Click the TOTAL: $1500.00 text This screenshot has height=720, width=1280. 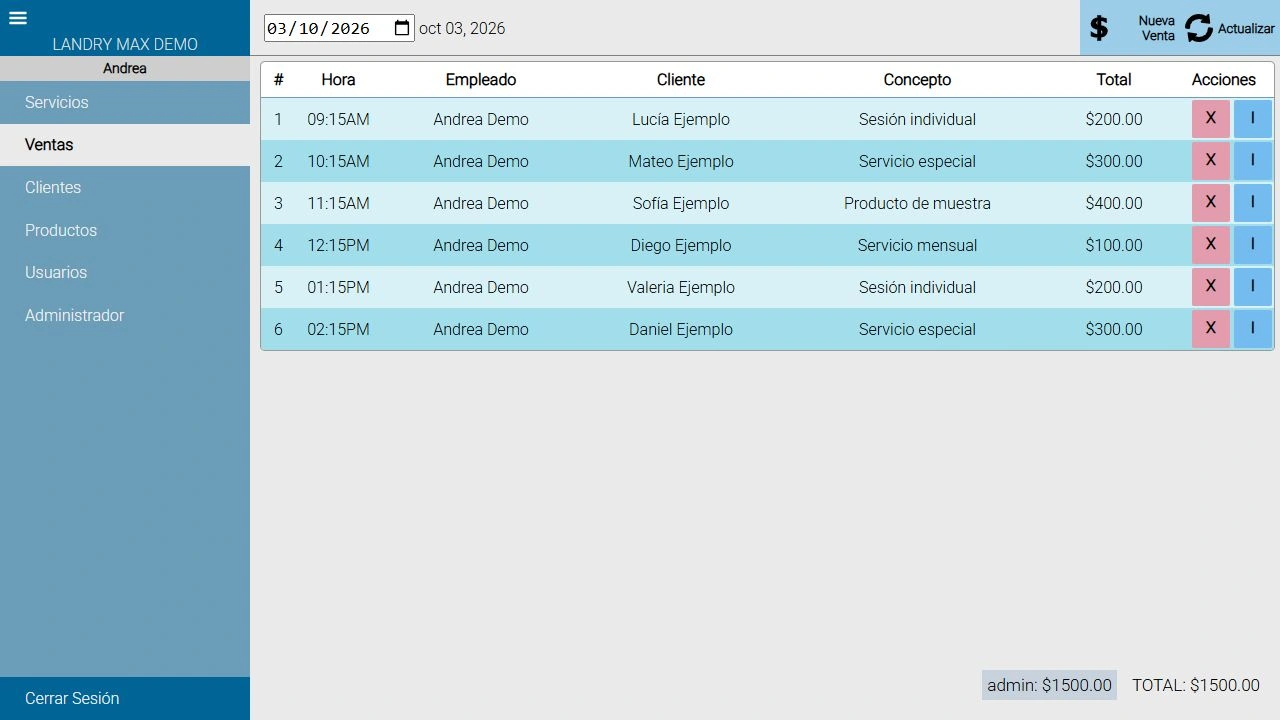pyautogui.click(x=1196, y=685)
